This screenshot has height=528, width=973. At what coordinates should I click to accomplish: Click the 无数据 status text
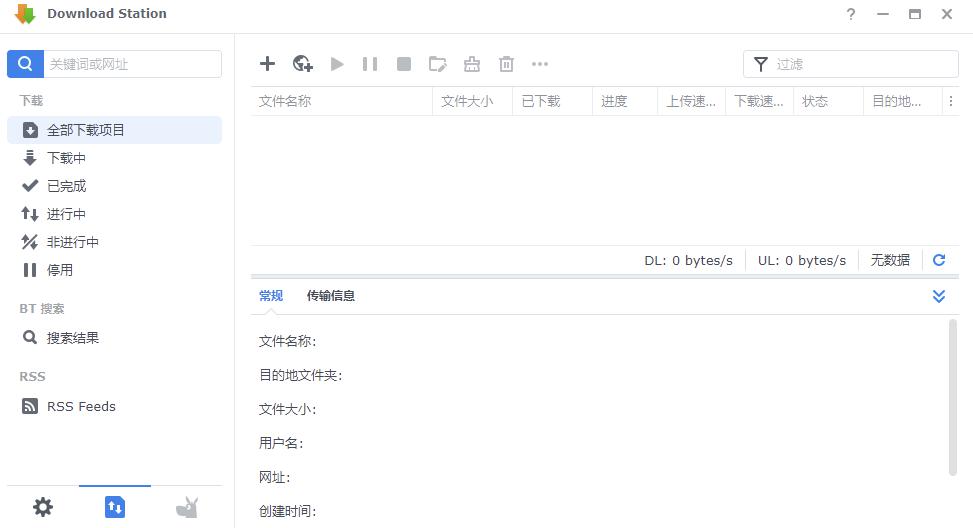click(890, 260)
